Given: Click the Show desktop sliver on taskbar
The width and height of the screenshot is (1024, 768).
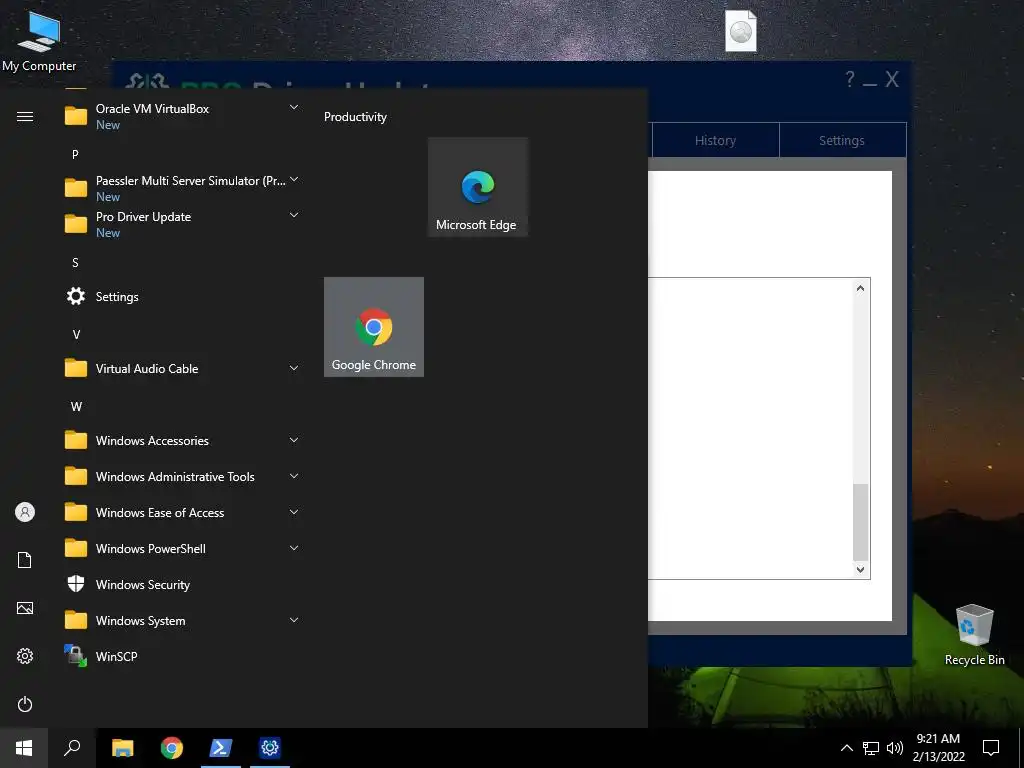Looking at the screenshot, I should [x=1021, y=748].
